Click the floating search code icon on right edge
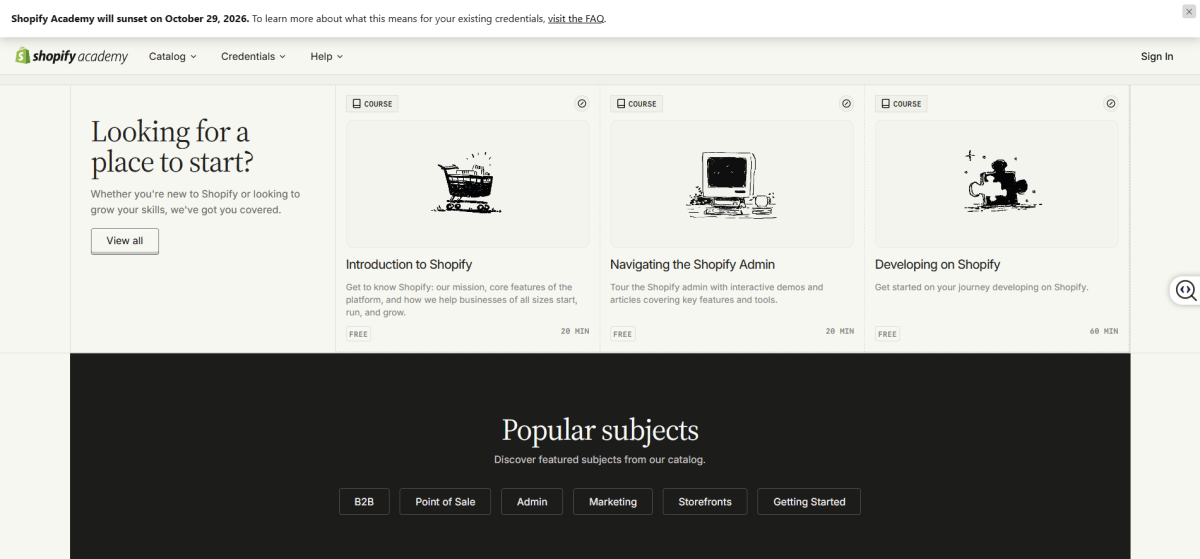 point(1186,290)
